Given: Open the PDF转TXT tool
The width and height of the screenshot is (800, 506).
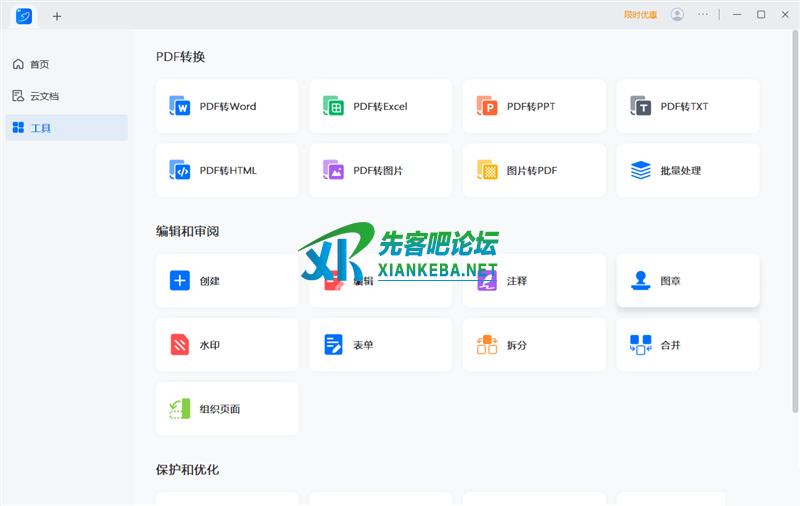Looking at the screenshot, I should click(687, 107).
